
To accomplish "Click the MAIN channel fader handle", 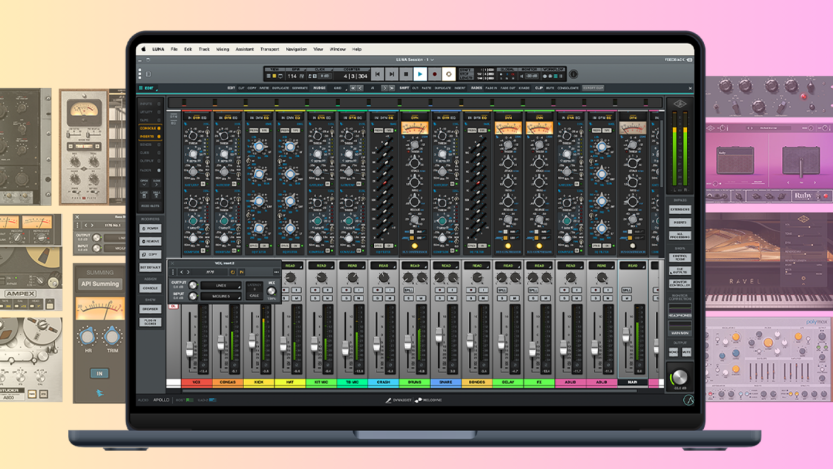I will 626,335.
